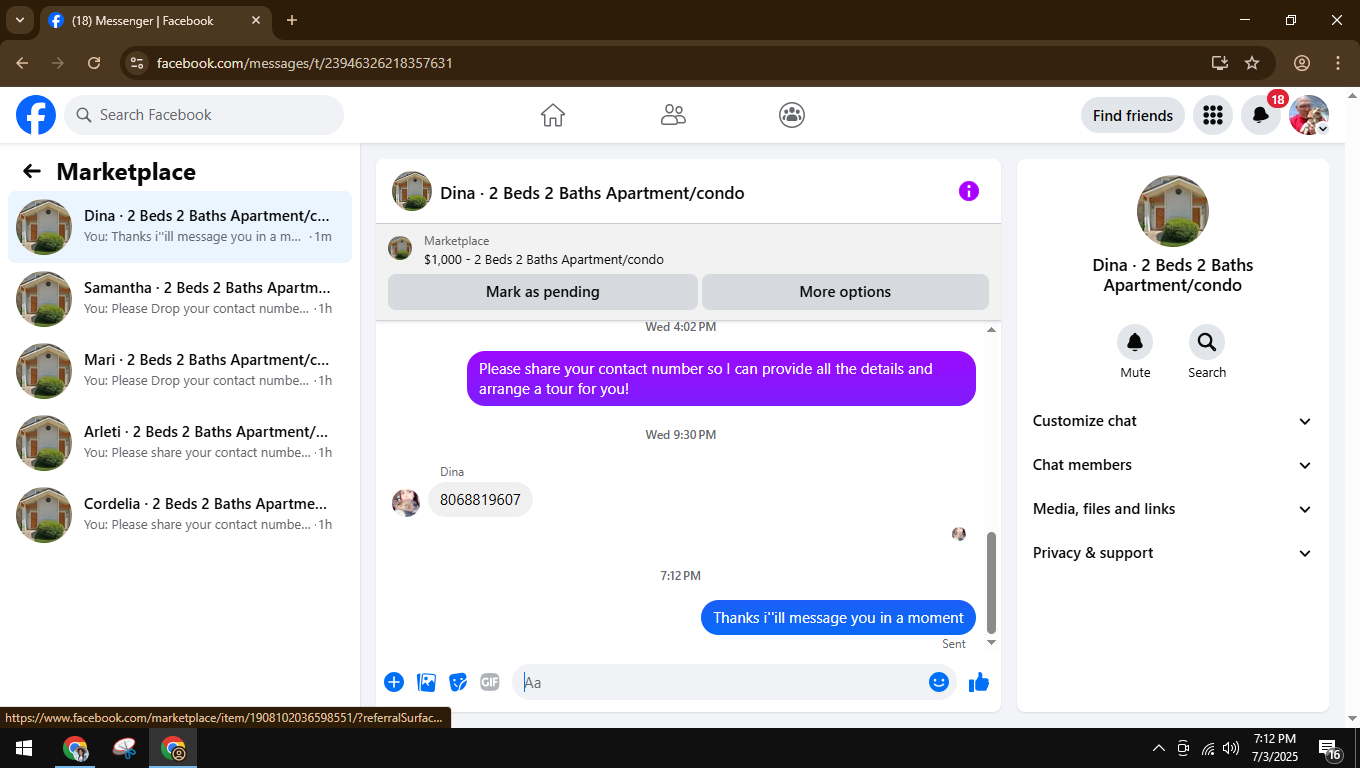Open Dina conversation in list
This screenshot has height=768, width=1360.
pyautogui.click(x=180, y=227)
